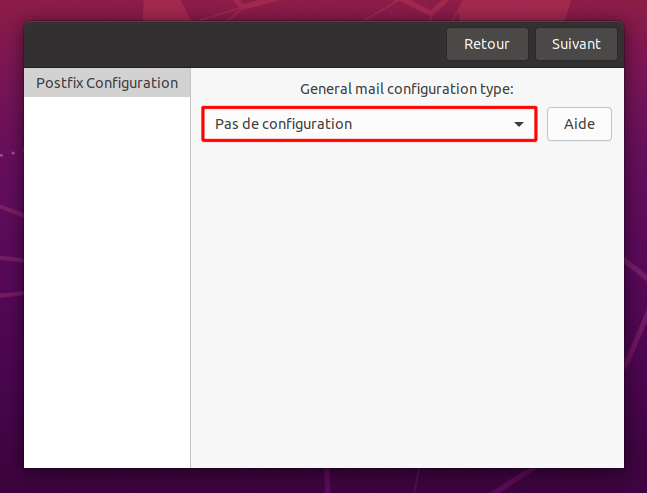The image size is (647, 493).
Task: Click the empty grey content panel below the dropdown
Action: click(x=407, y=304)
